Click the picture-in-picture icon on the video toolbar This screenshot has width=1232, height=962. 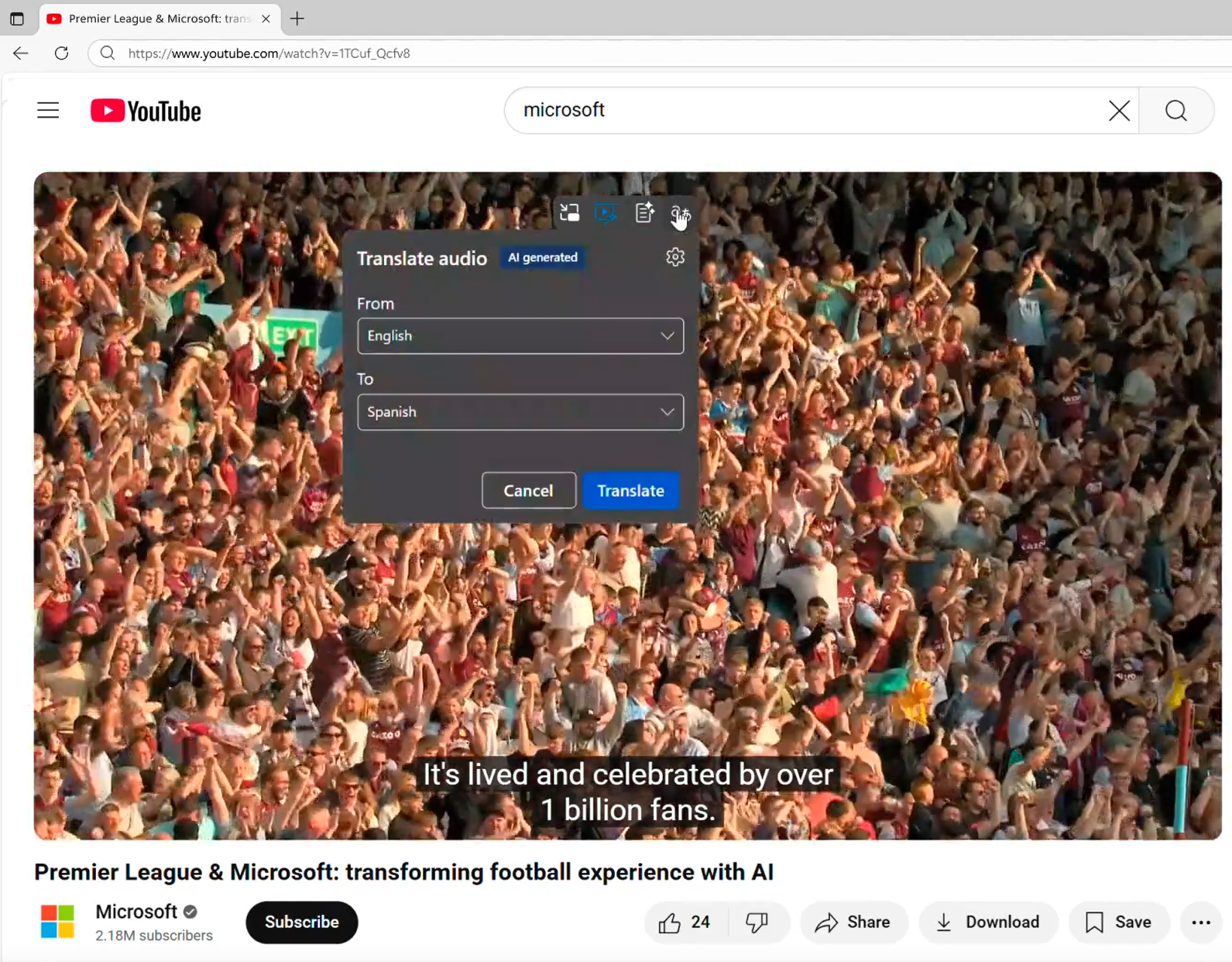click(x=569, y=213)
